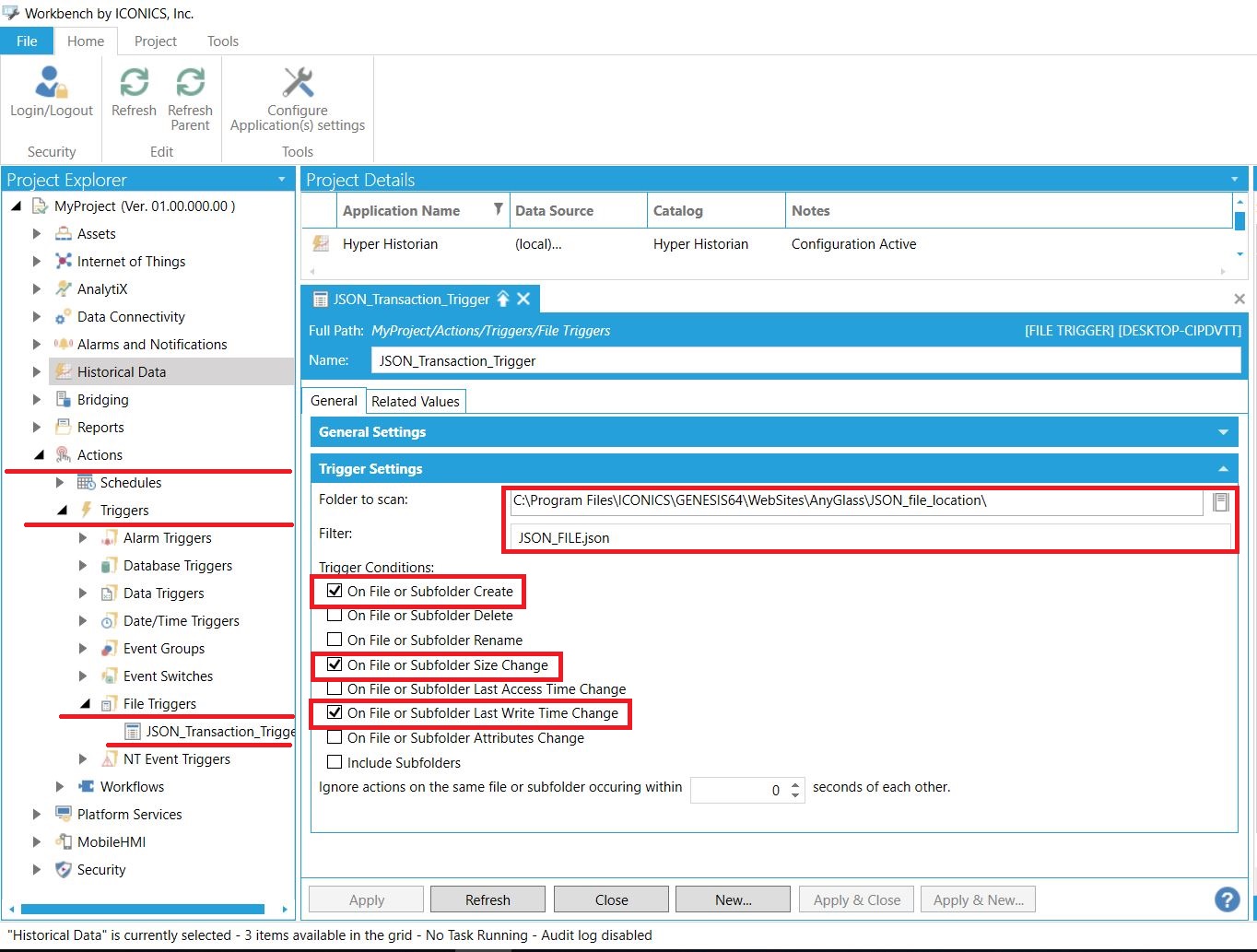Click the Triggers lightning icon
Viewport: 1257px width, 952px height.
click(x=86, y=511)
